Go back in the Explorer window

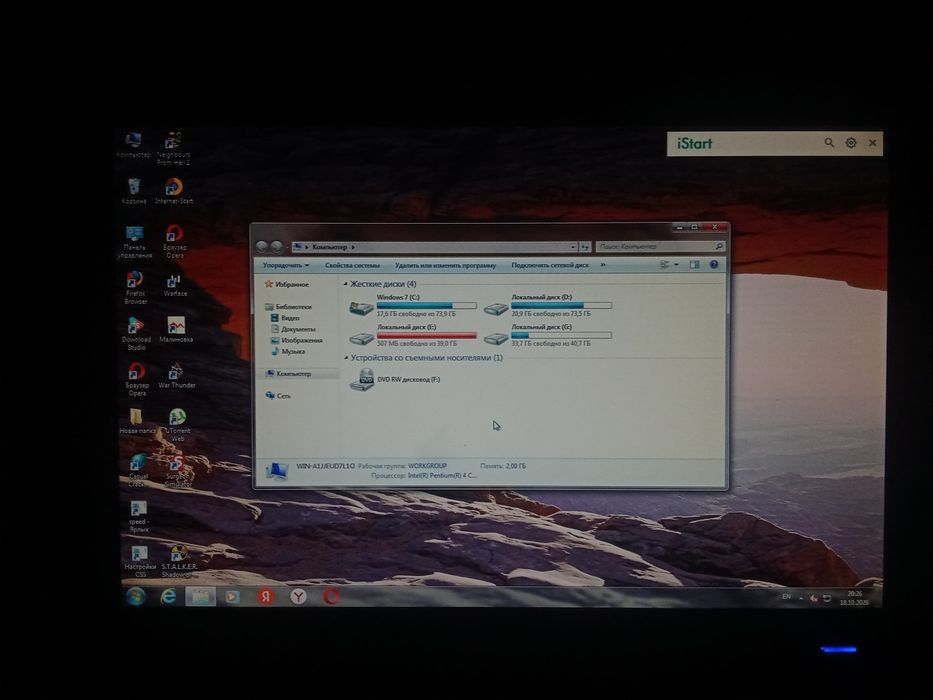[x=261, y=246]
